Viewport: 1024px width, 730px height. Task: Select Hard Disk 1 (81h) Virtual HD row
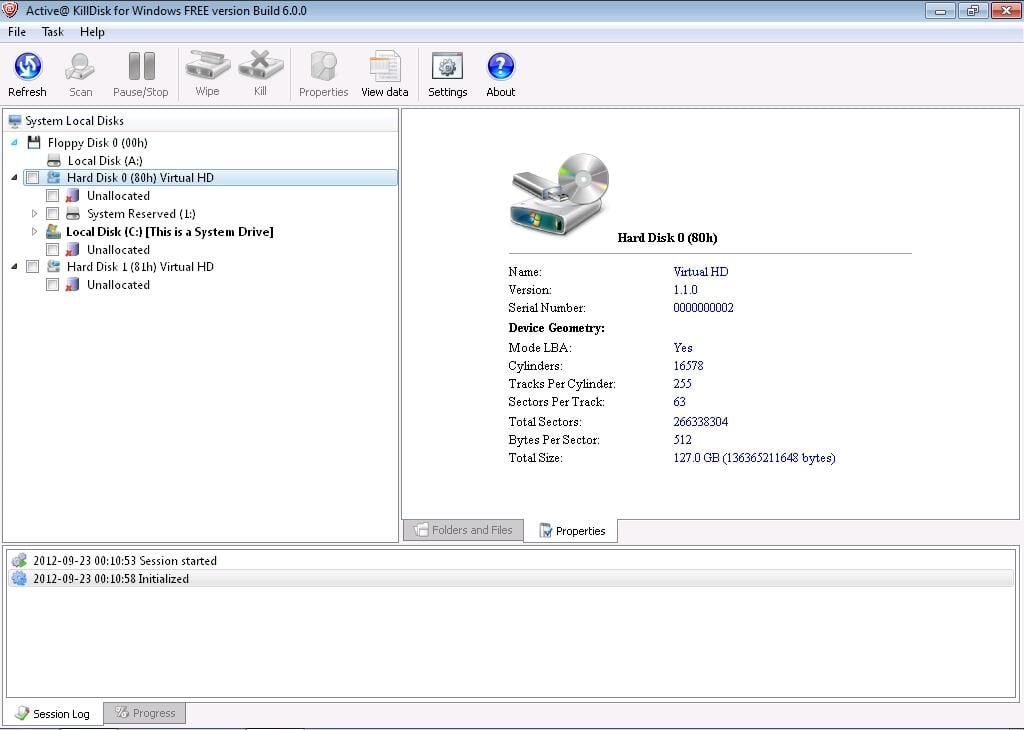140,266
